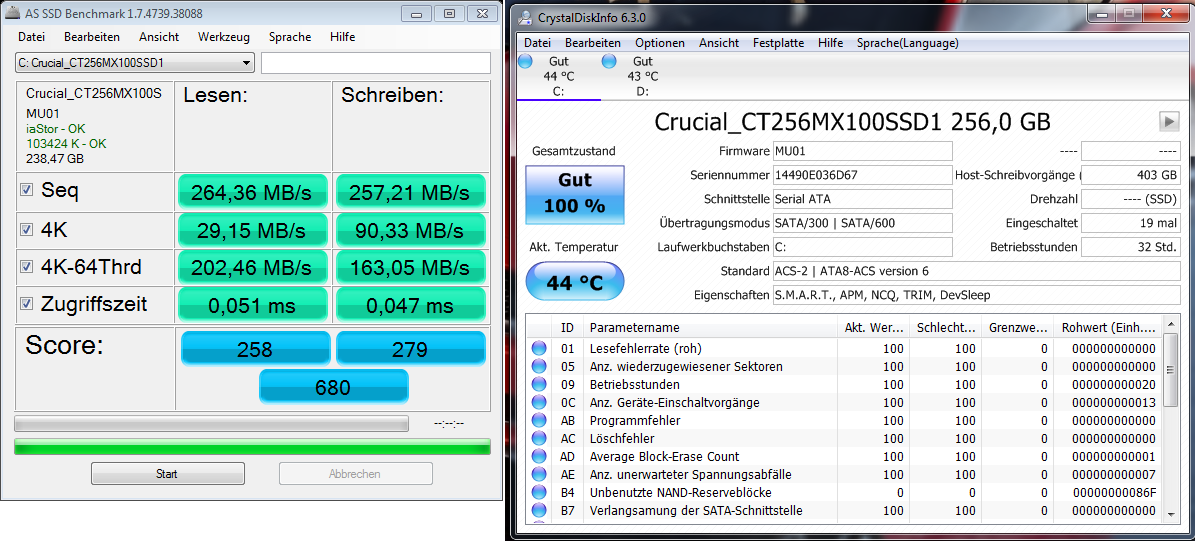Click the status orb for ID B4 row

(539, 492)
